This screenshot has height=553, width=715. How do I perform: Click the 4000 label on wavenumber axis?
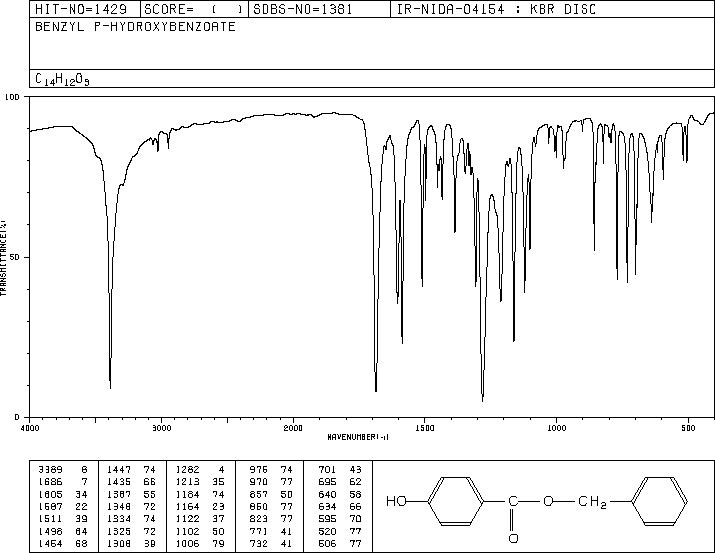click(30, 428)
